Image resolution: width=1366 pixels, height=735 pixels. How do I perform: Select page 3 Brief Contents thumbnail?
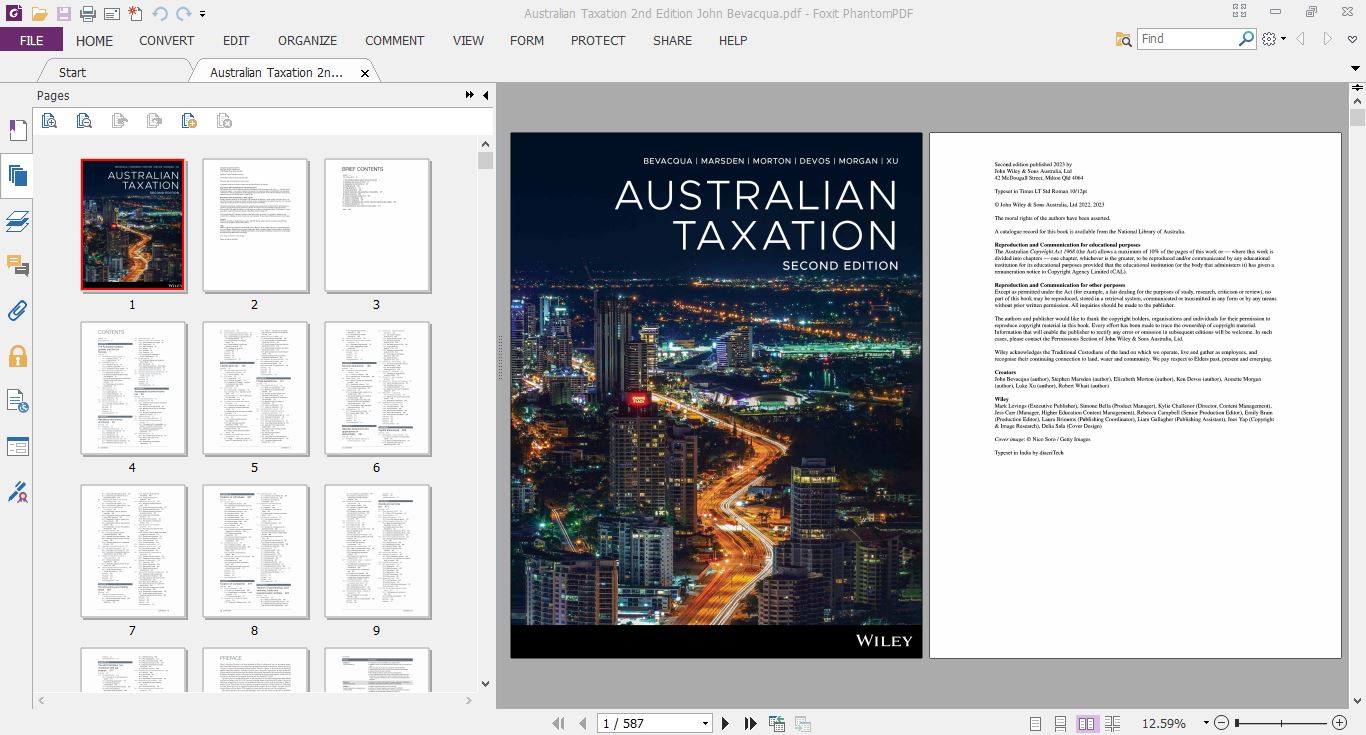click(x=377, y=225)
